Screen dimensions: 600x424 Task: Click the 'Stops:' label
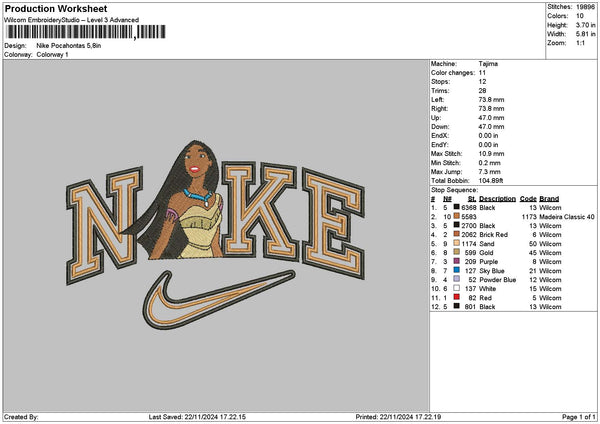(x=440, y=82)
